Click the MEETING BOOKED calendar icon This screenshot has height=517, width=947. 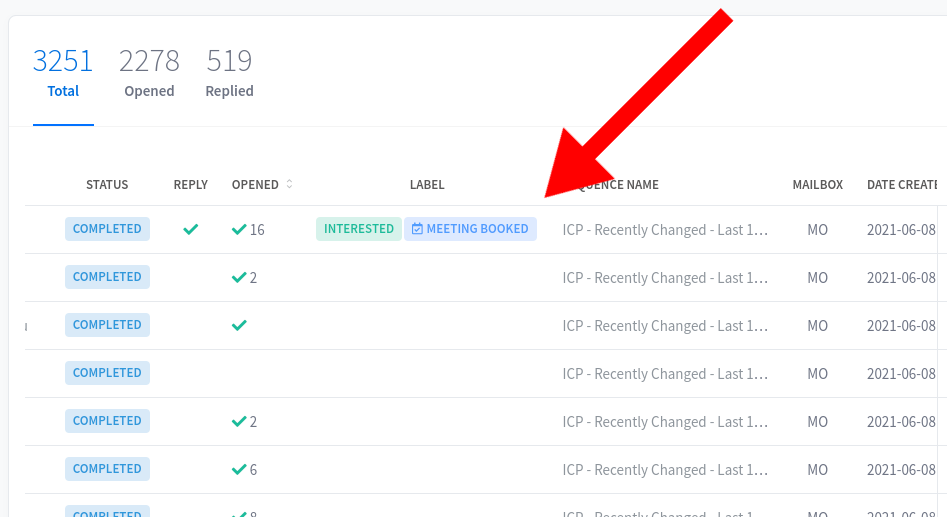pos(417,229)
